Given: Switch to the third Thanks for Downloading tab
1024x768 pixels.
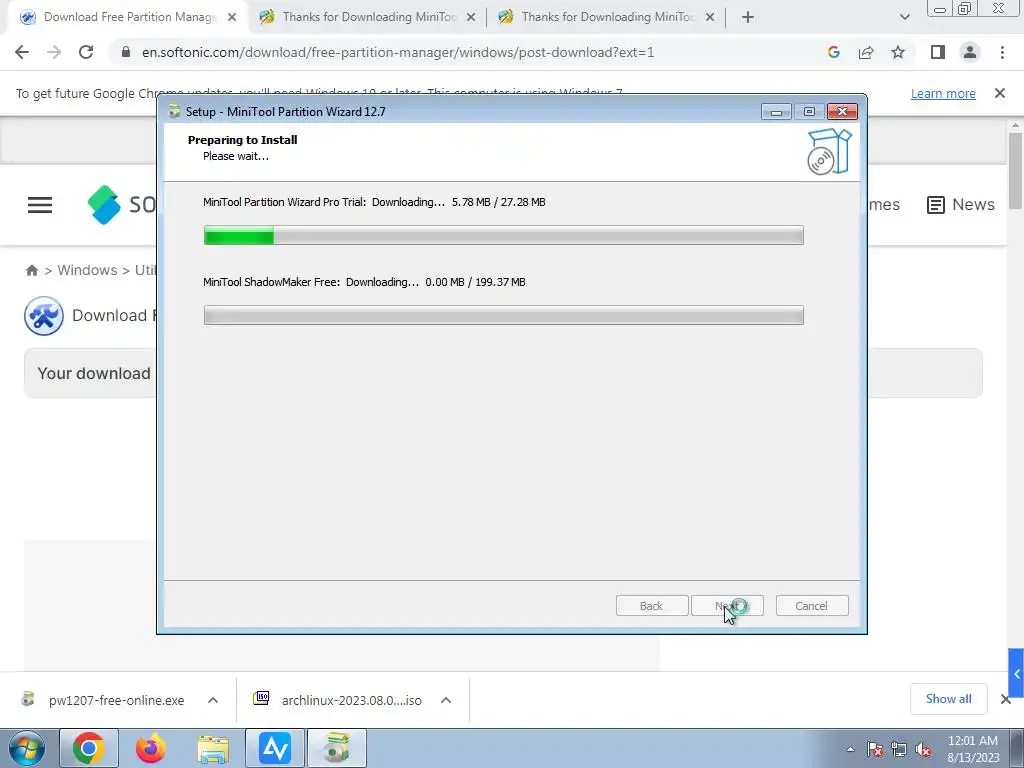Looking at the screenshot, I should (x=607, y=18).
